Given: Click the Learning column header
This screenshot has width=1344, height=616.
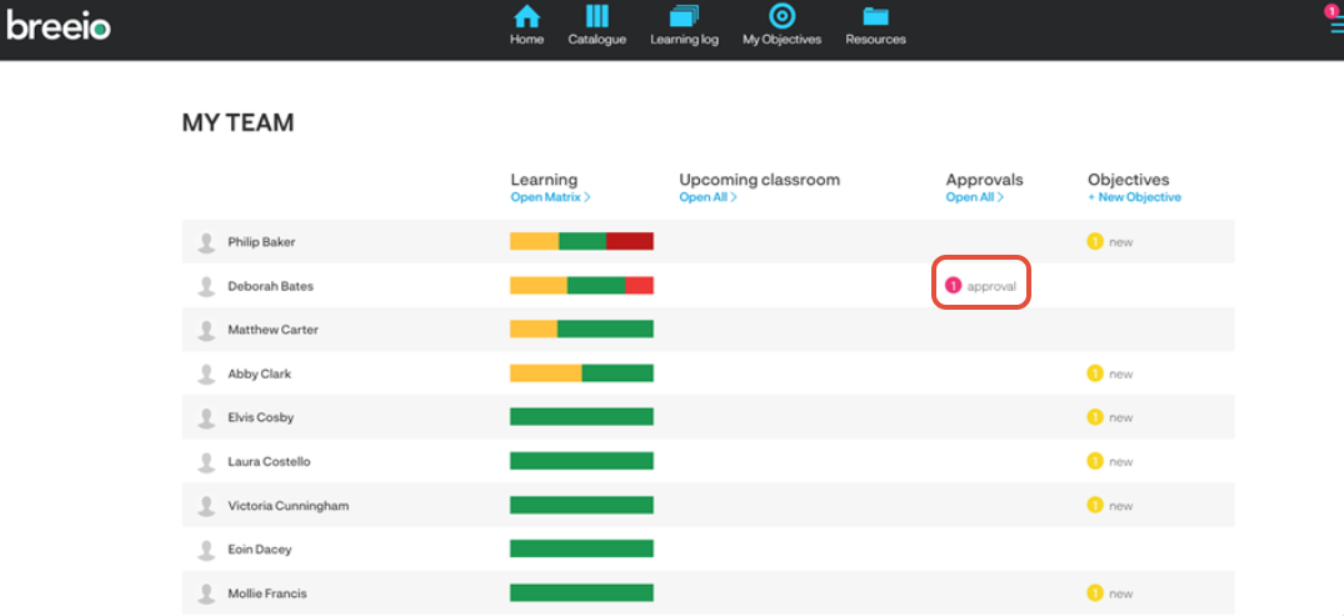Looking at the screenshot, I should pyautogui.click(x=544, y=180).
